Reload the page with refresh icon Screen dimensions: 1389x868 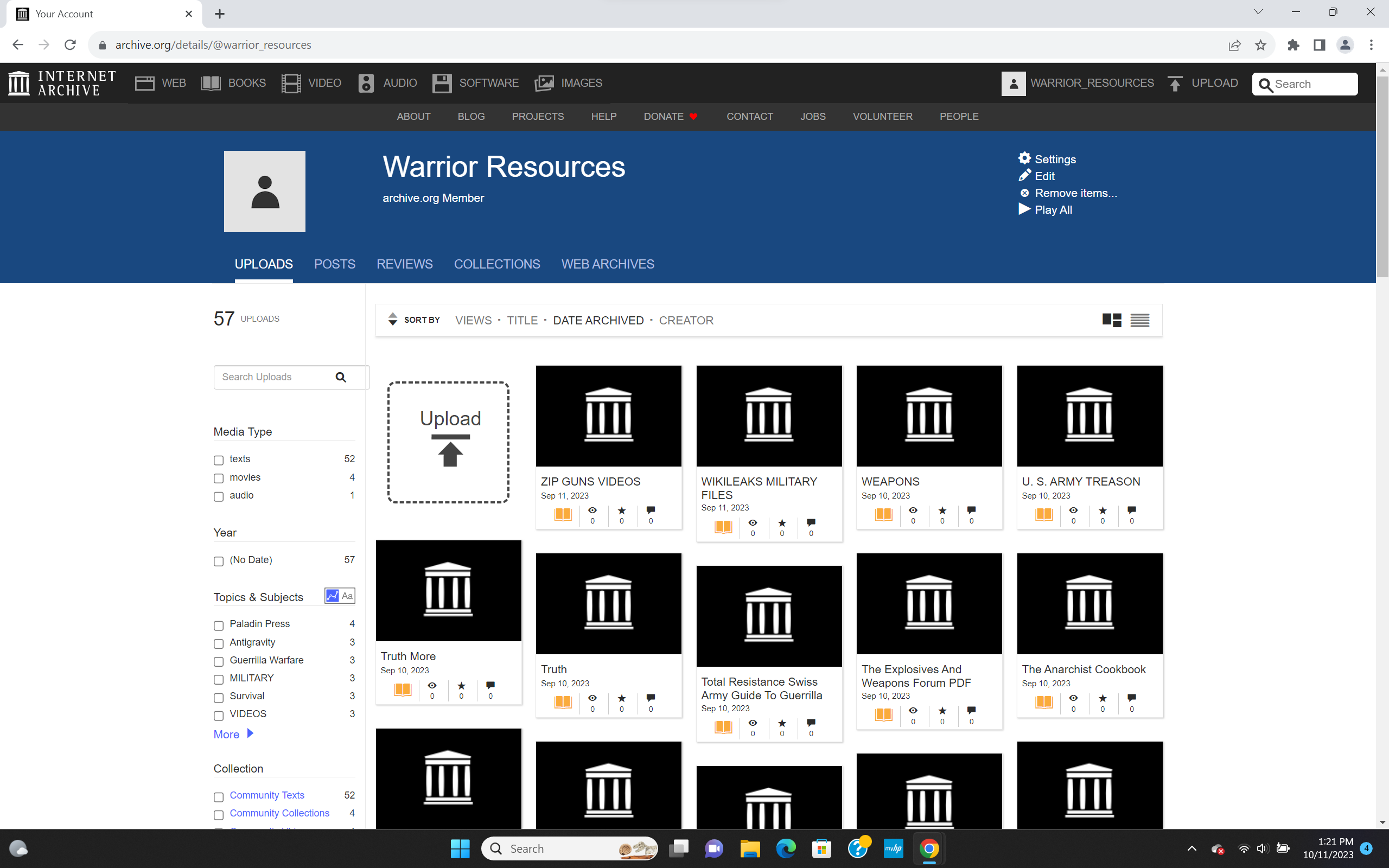point(70,45)
